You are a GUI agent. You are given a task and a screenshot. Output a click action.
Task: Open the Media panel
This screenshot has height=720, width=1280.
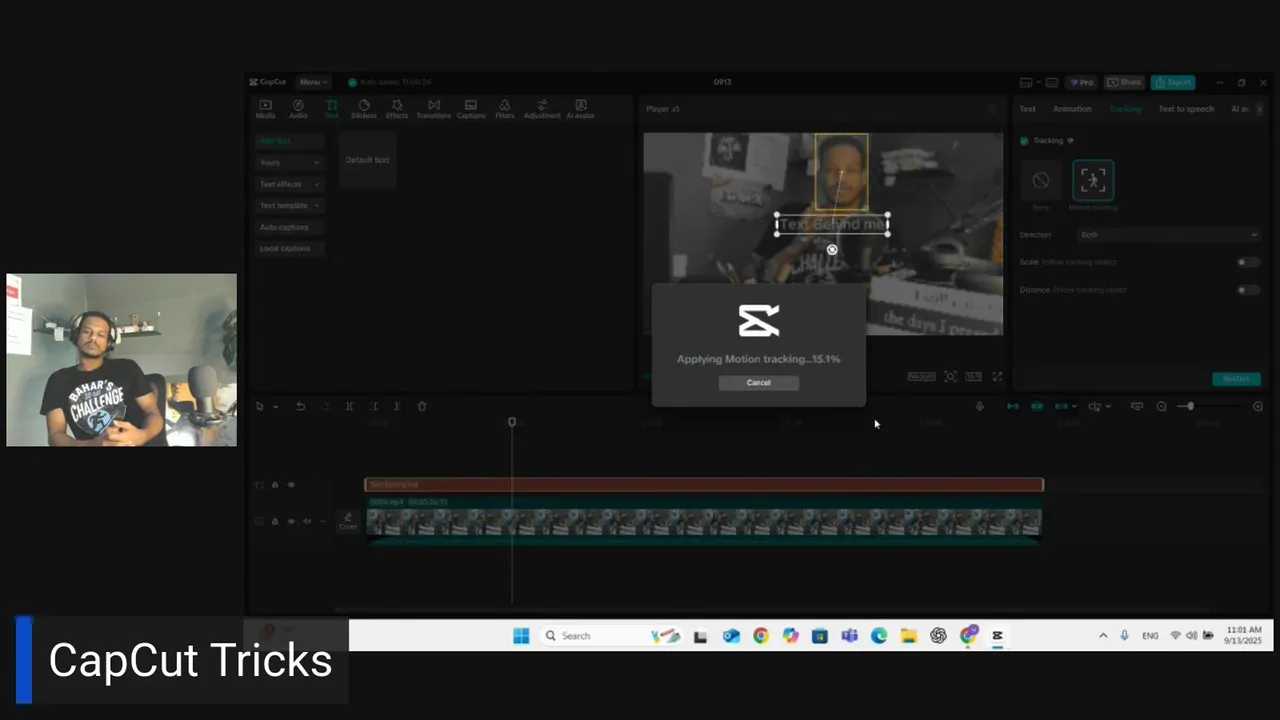pyautogui.click(x=265, y=109)
